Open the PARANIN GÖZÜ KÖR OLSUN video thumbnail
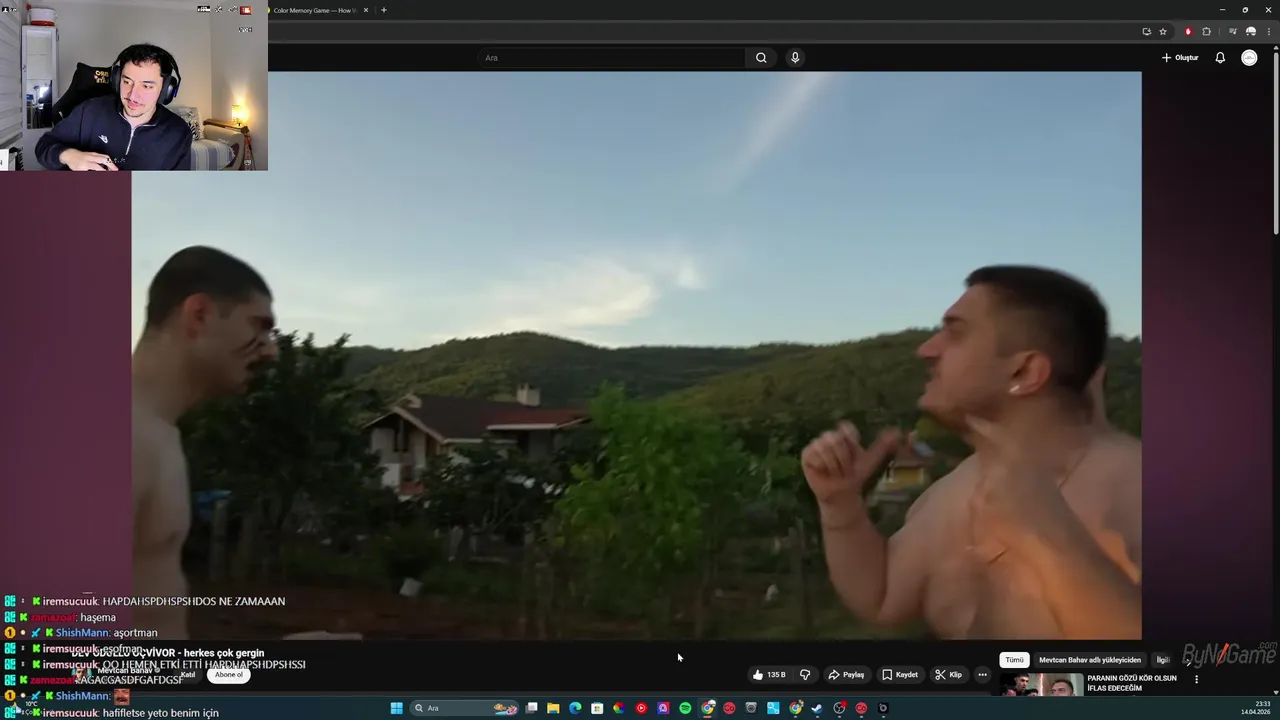Viewport: 1280px width, 720px height. pos(1041,685)
